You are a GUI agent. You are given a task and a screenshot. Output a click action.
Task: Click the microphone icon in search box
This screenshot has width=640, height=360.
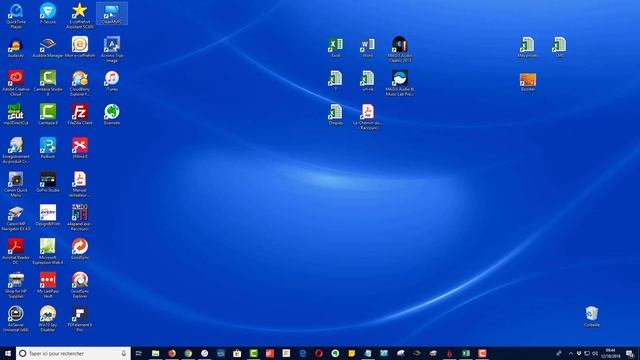[123, 353]
